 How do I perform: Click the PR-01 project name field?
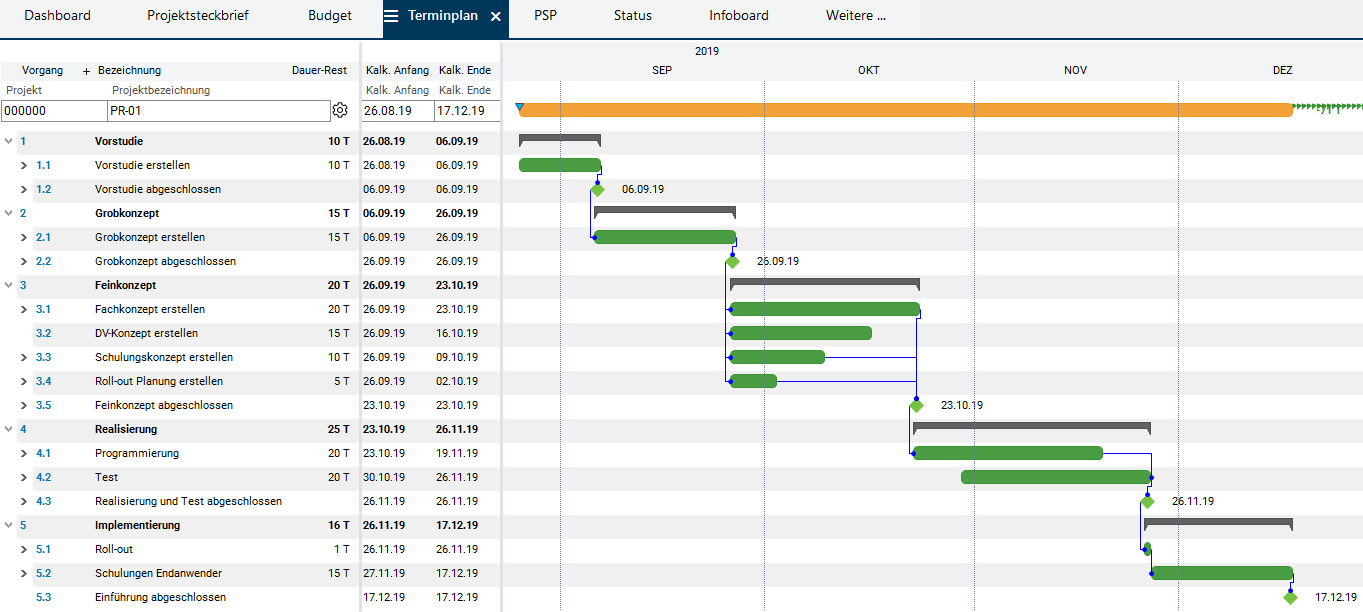click(x=218, y=111)
